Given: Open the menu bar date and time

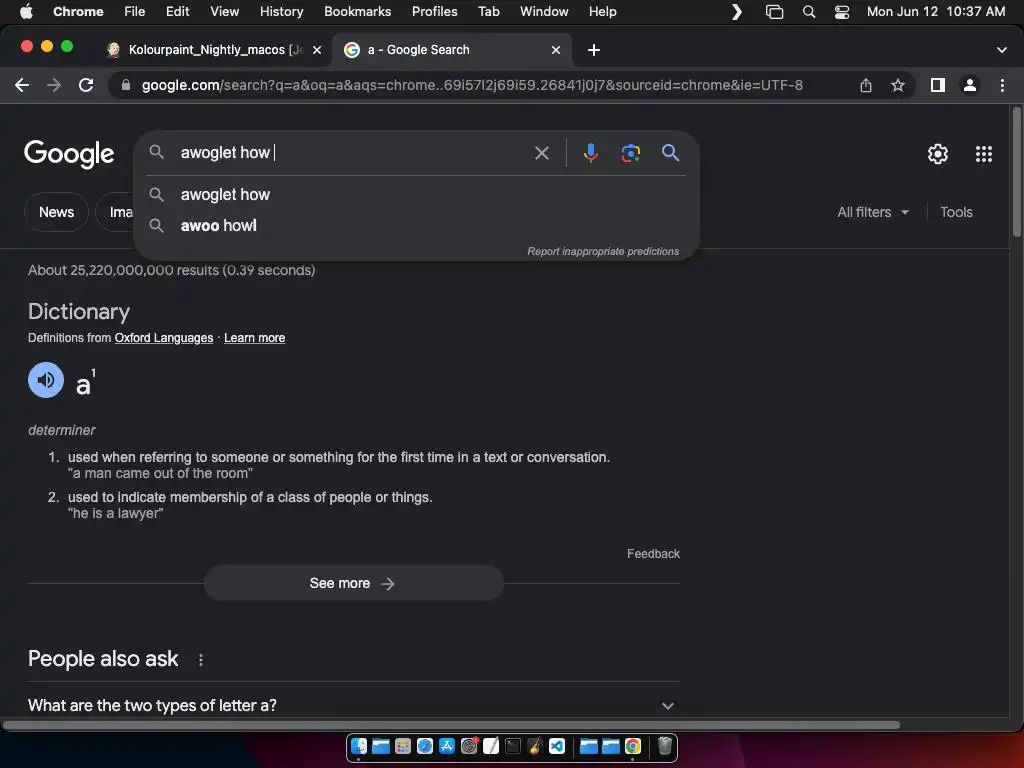Looking at the screenshot, I should click(935, 12).
